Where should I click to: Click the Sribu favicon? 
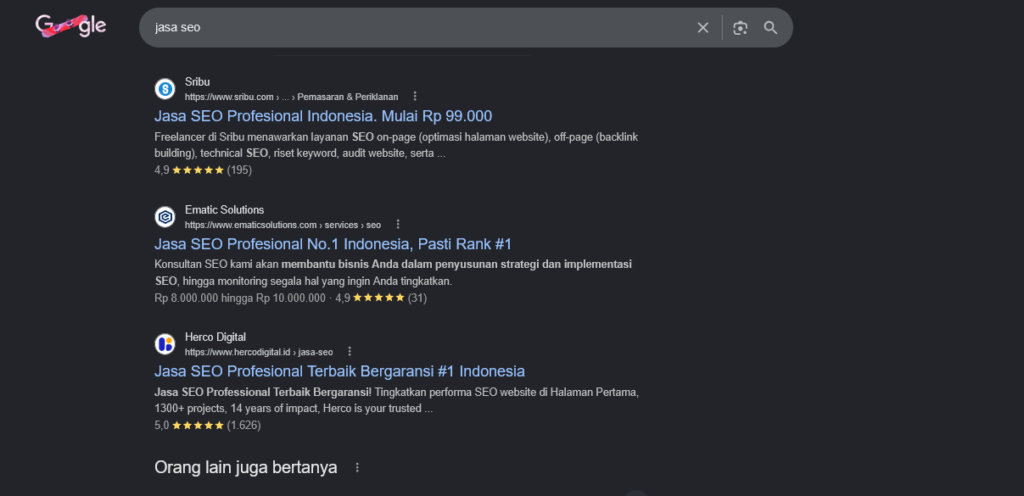click(x=165, y=89)
